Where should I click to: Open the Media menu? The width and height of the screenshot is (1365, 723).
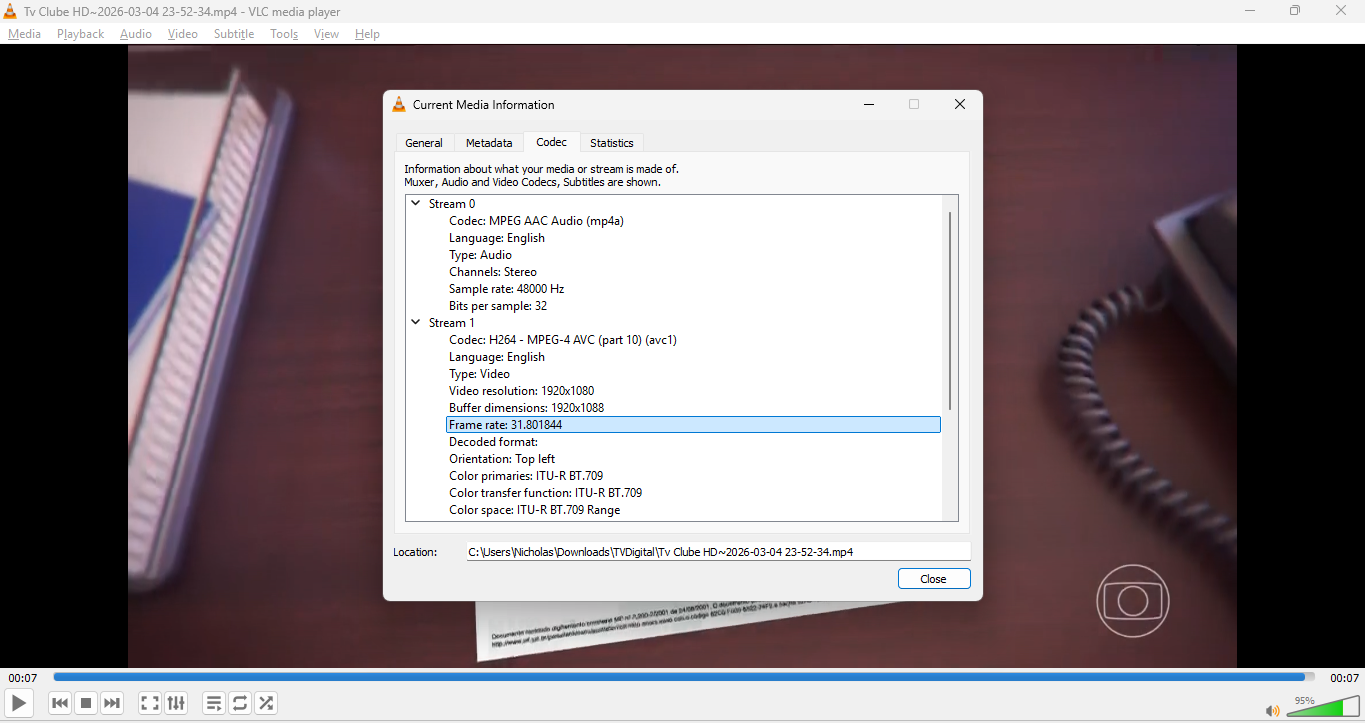click(x=24, y=33)
